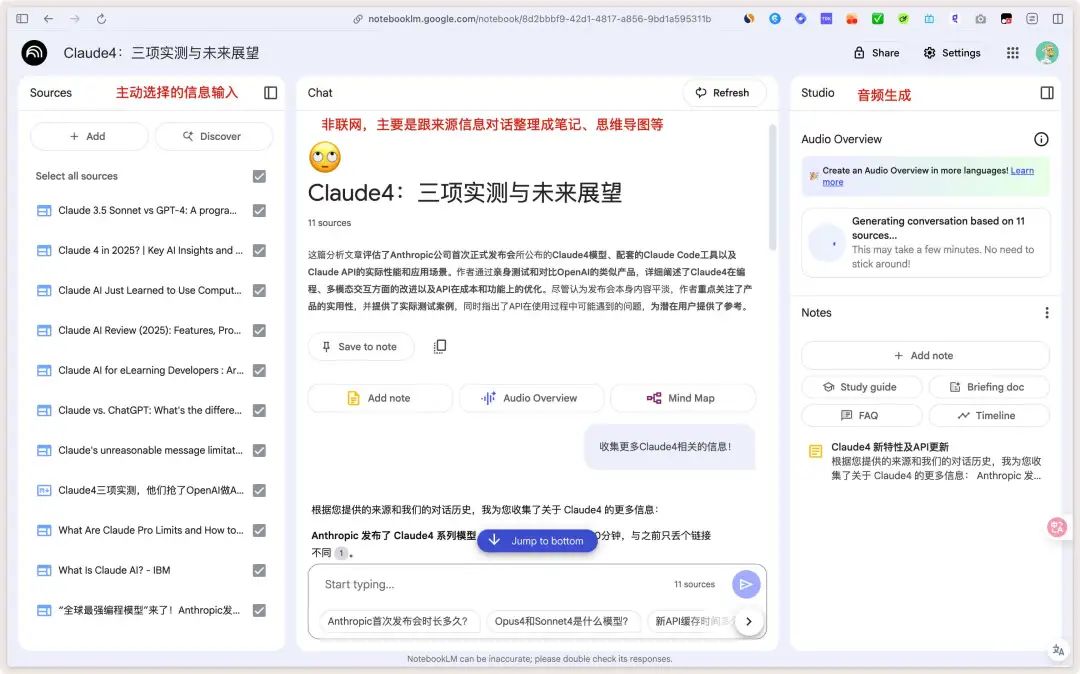
Task: Open the Google apps grid
Action: [1012, 52]
